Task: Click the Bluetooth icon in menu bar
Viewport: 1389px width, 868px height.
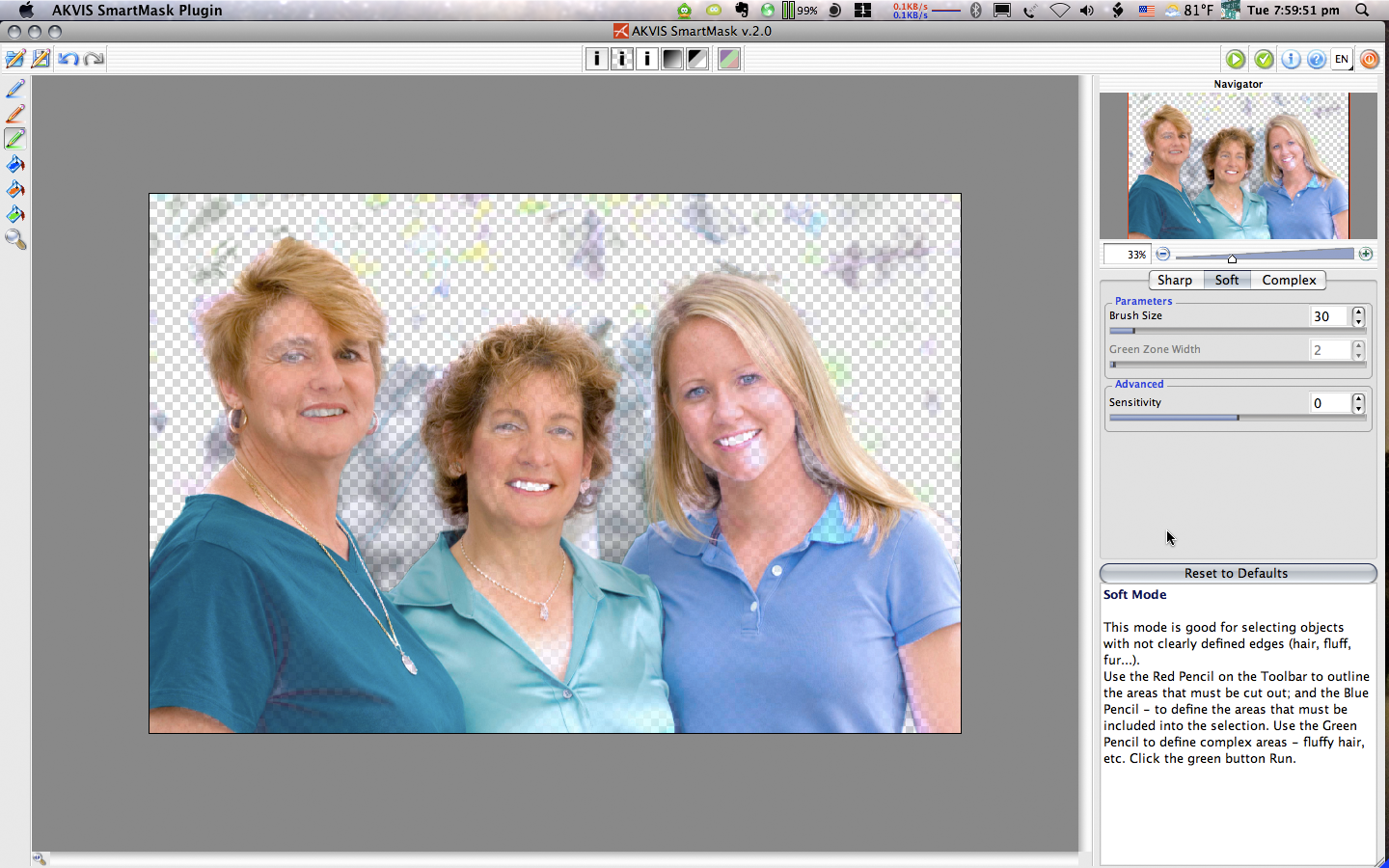Action: click(x=975, y=10)
